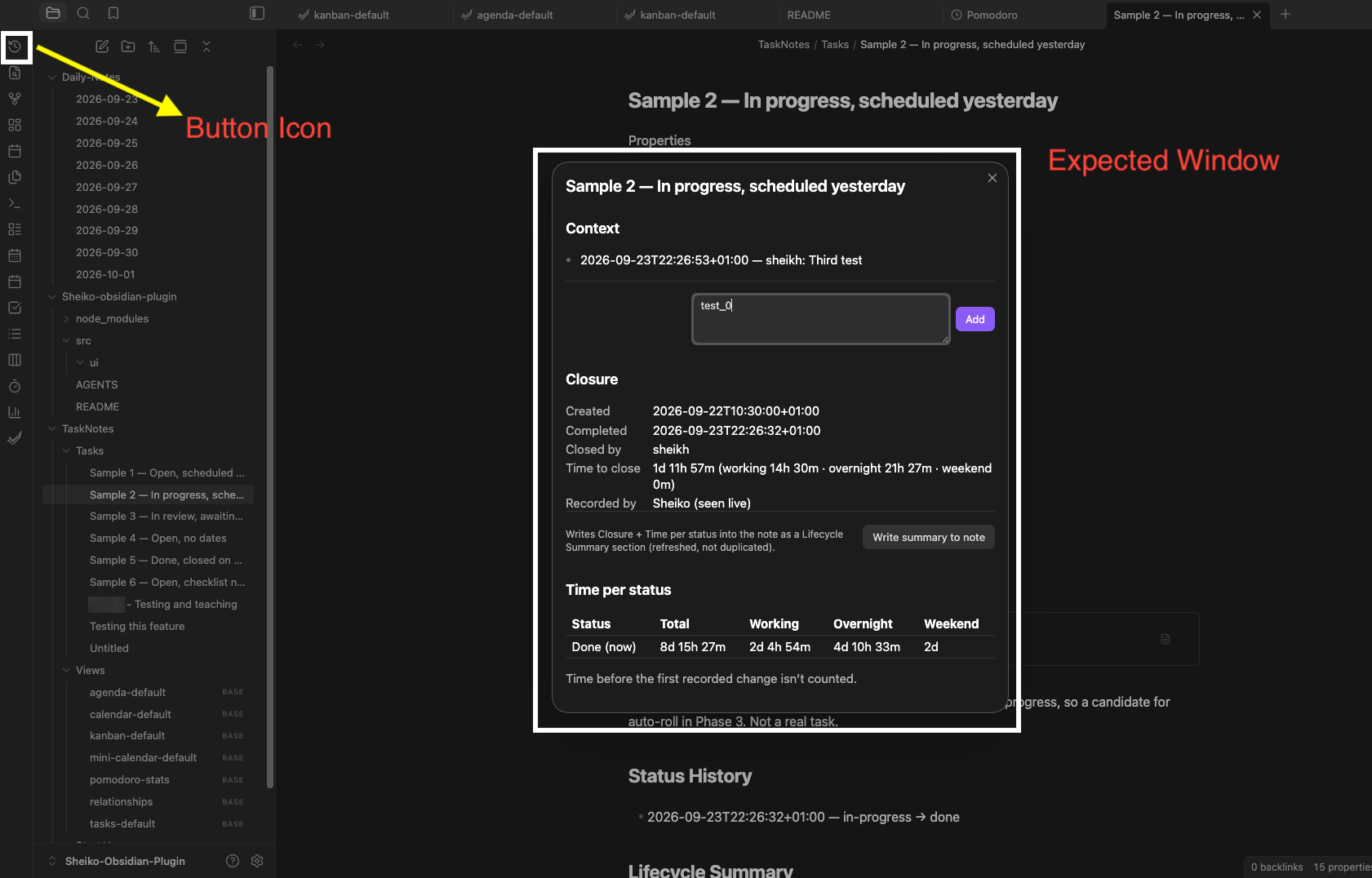Open the history clock ribbon icon
Viewport: 1372px width, 878px height.
(x=15, y=47)
